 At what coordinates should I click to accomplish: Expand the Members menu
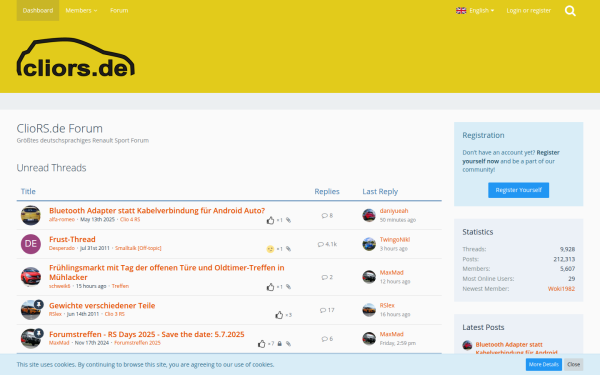(81, 10)
